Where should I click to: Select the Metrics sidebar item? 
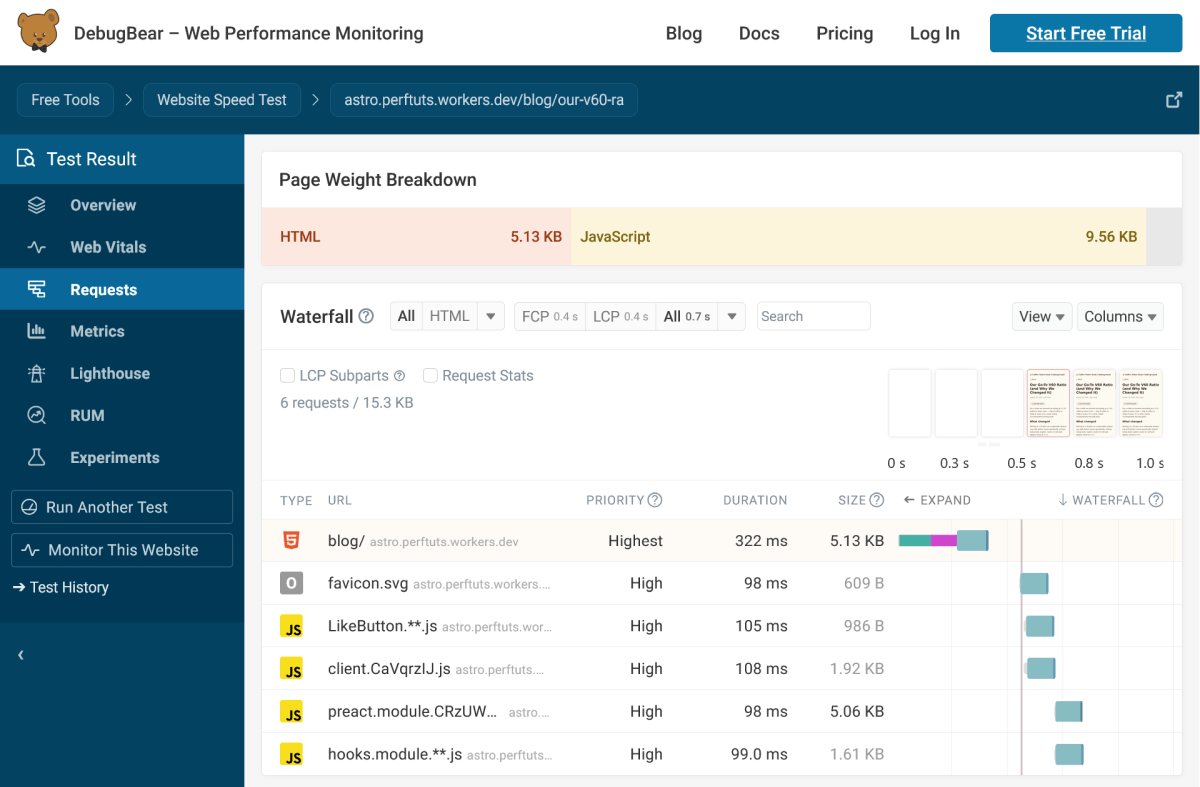pos(122,331)
